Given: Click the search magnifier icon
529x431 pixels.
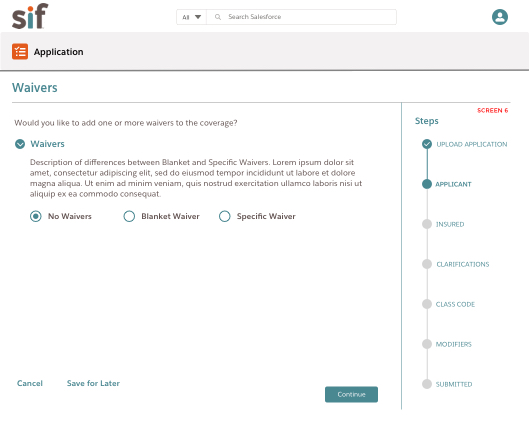Looking at the screenshot, I should (x=218, y=17).
